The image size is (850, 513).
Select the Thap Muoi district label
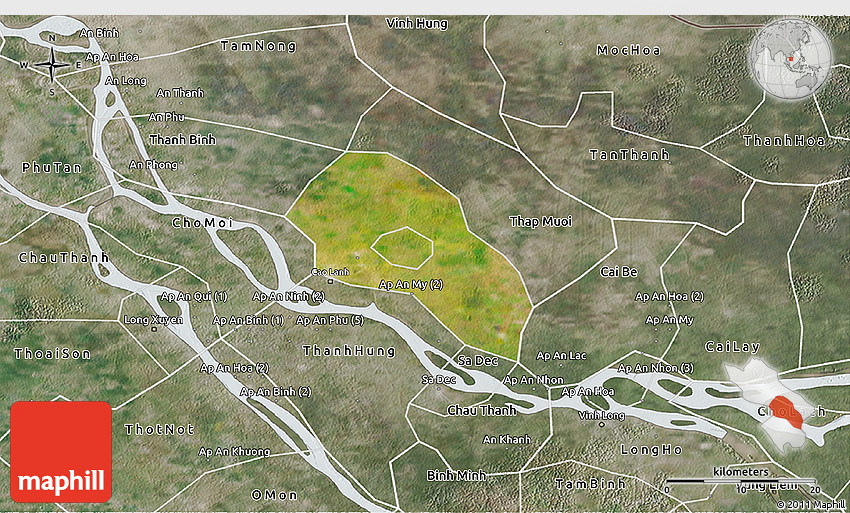point(539,221)
